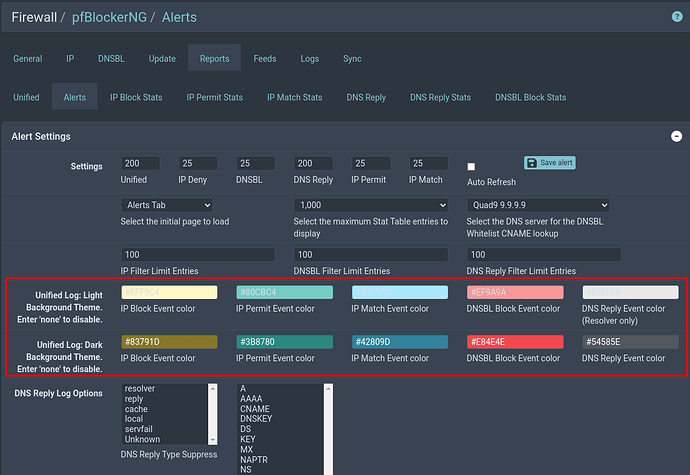Select cache in DNS Reply Type Suppress list
The height and width of the screenshot is (475, 690).
[165, 409]
